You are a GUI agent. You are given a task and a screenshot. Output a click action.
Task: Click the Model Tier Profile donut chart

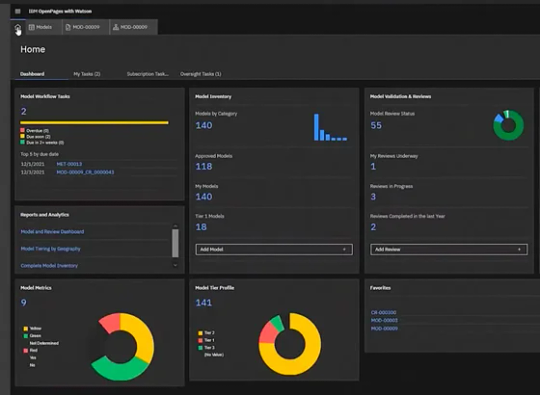290,344
